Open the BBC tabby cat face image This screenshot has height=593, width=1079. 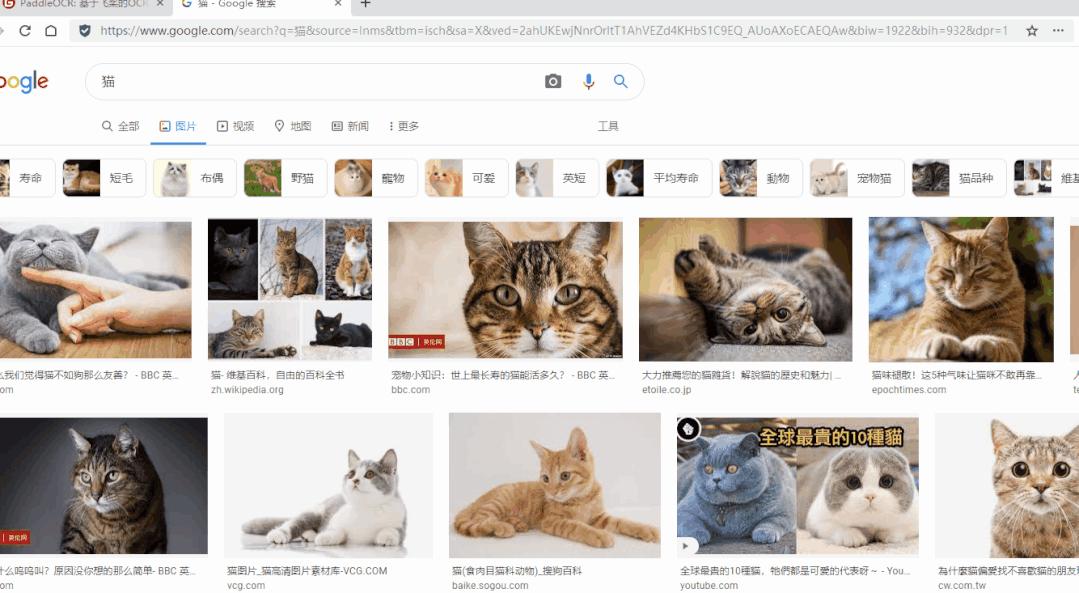tap(505, 289)
